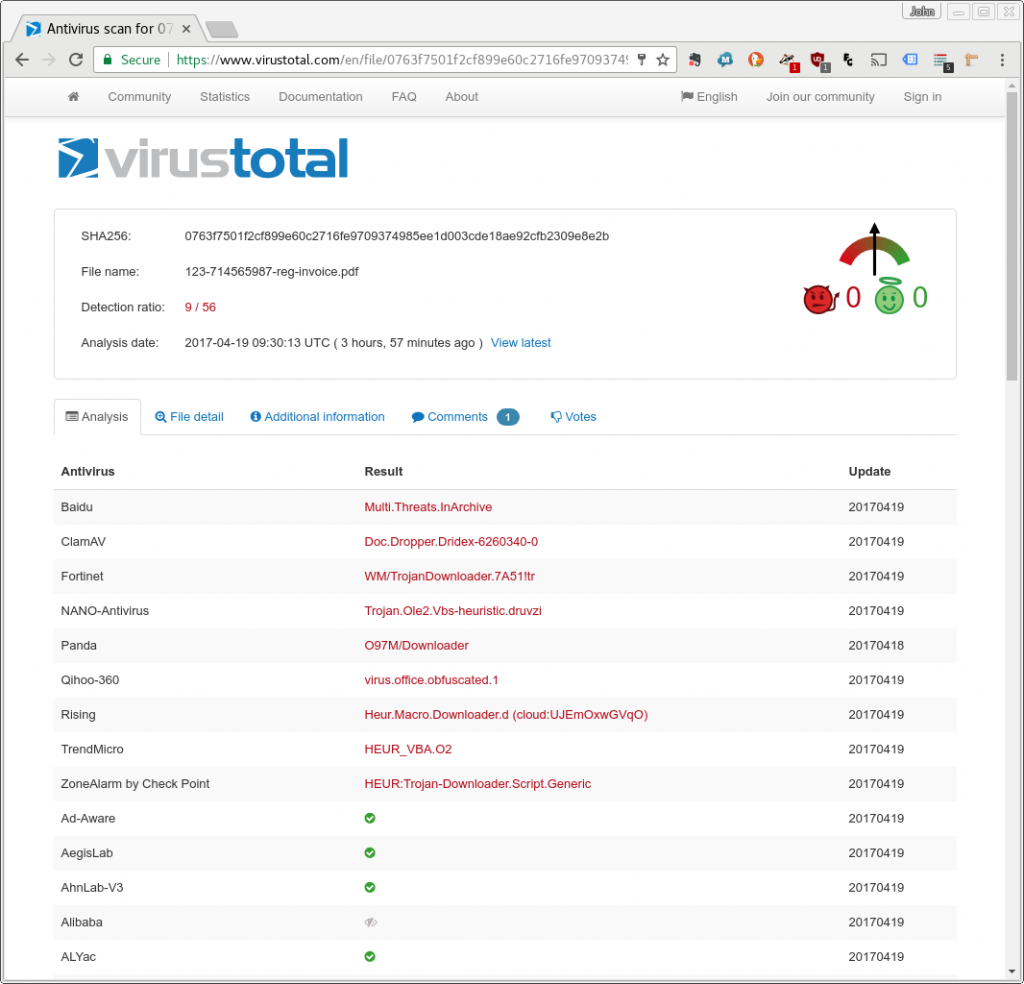Screen dimensions: 1024x984
Task: Click Baidu's result Multi.Threats.InArchive
Action: (428, 507)
